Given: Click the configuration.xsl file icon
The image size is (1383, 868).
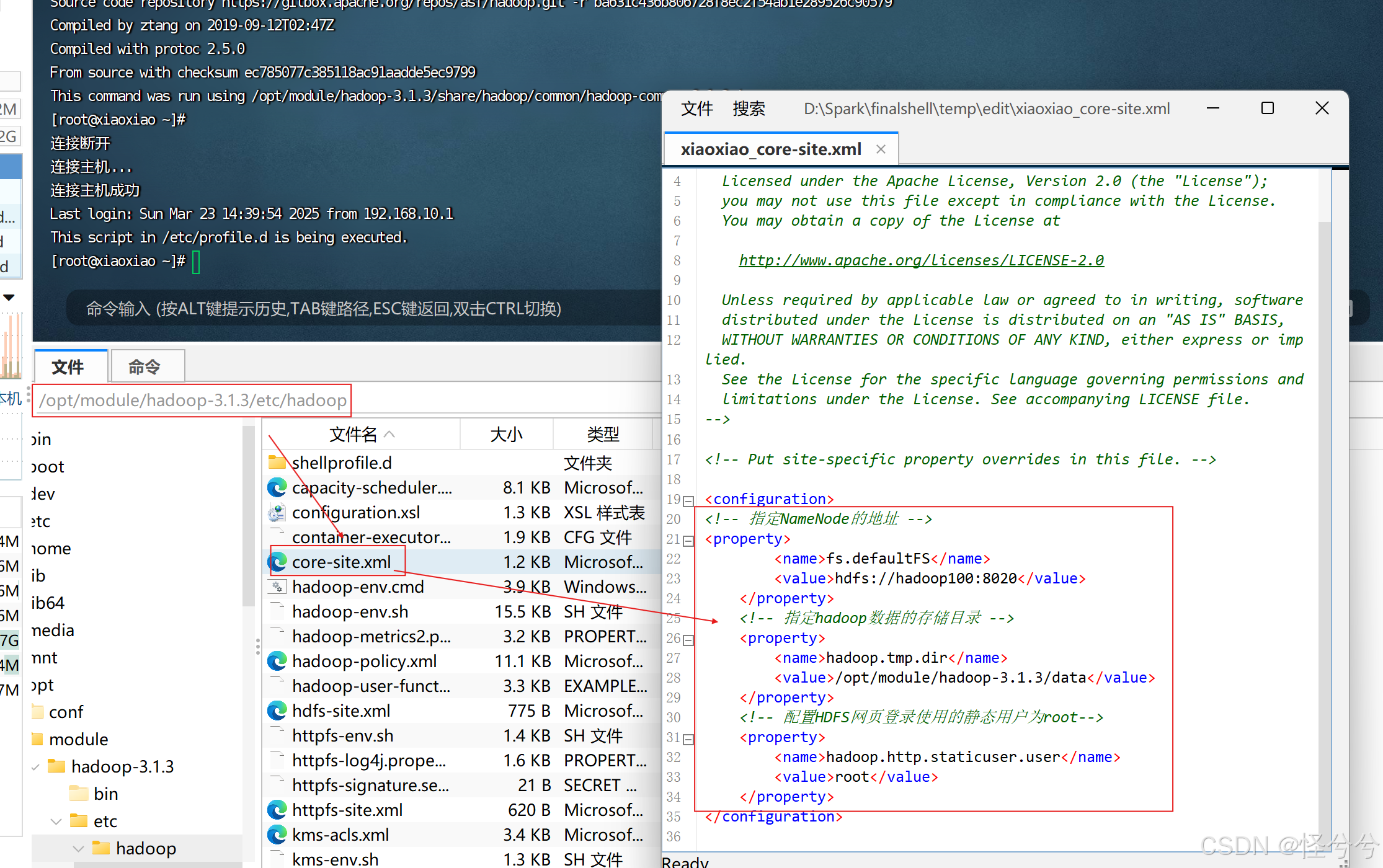Looking at the screenshot, I should [x=277, y=513].
